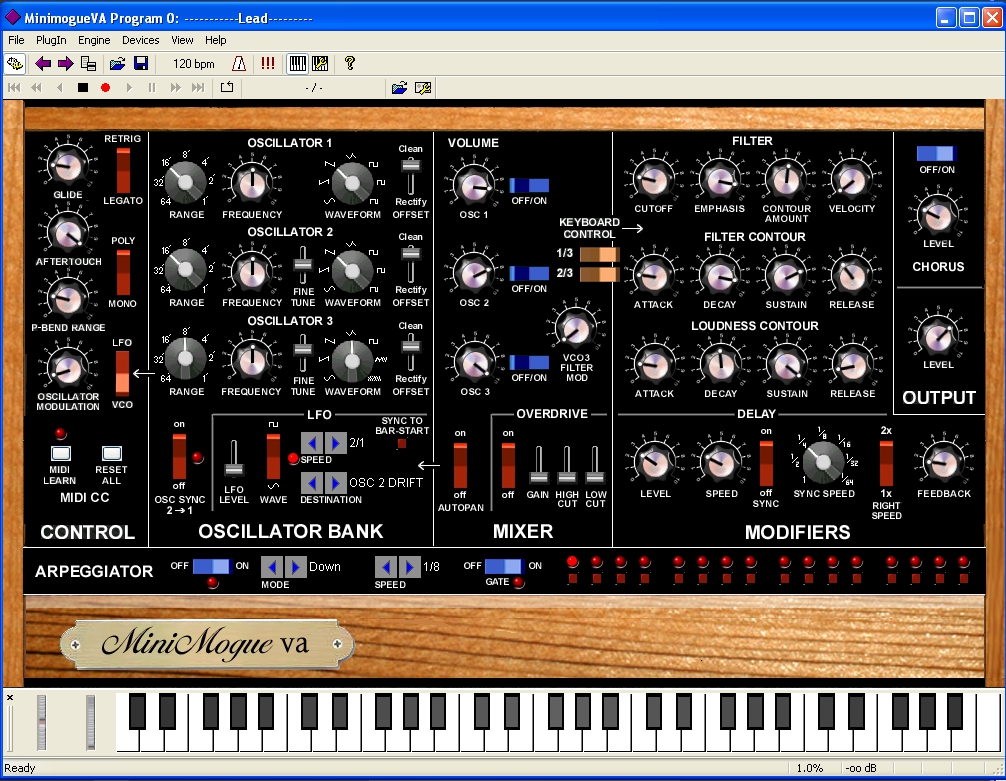Open the File menu
This screenshot has width=1006, height=781.
[x=16, y=40]
